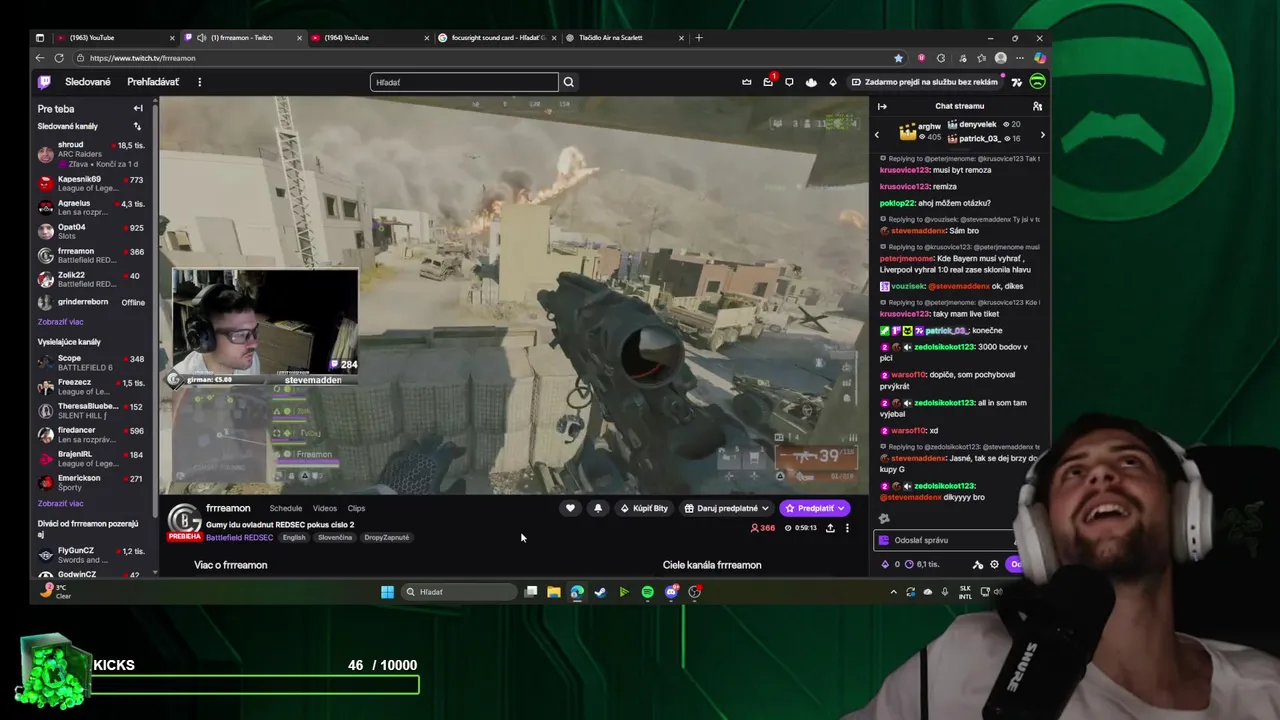Open the chat community users icon
This screenshot has width=1280, height=720.
coord(1037,106)
